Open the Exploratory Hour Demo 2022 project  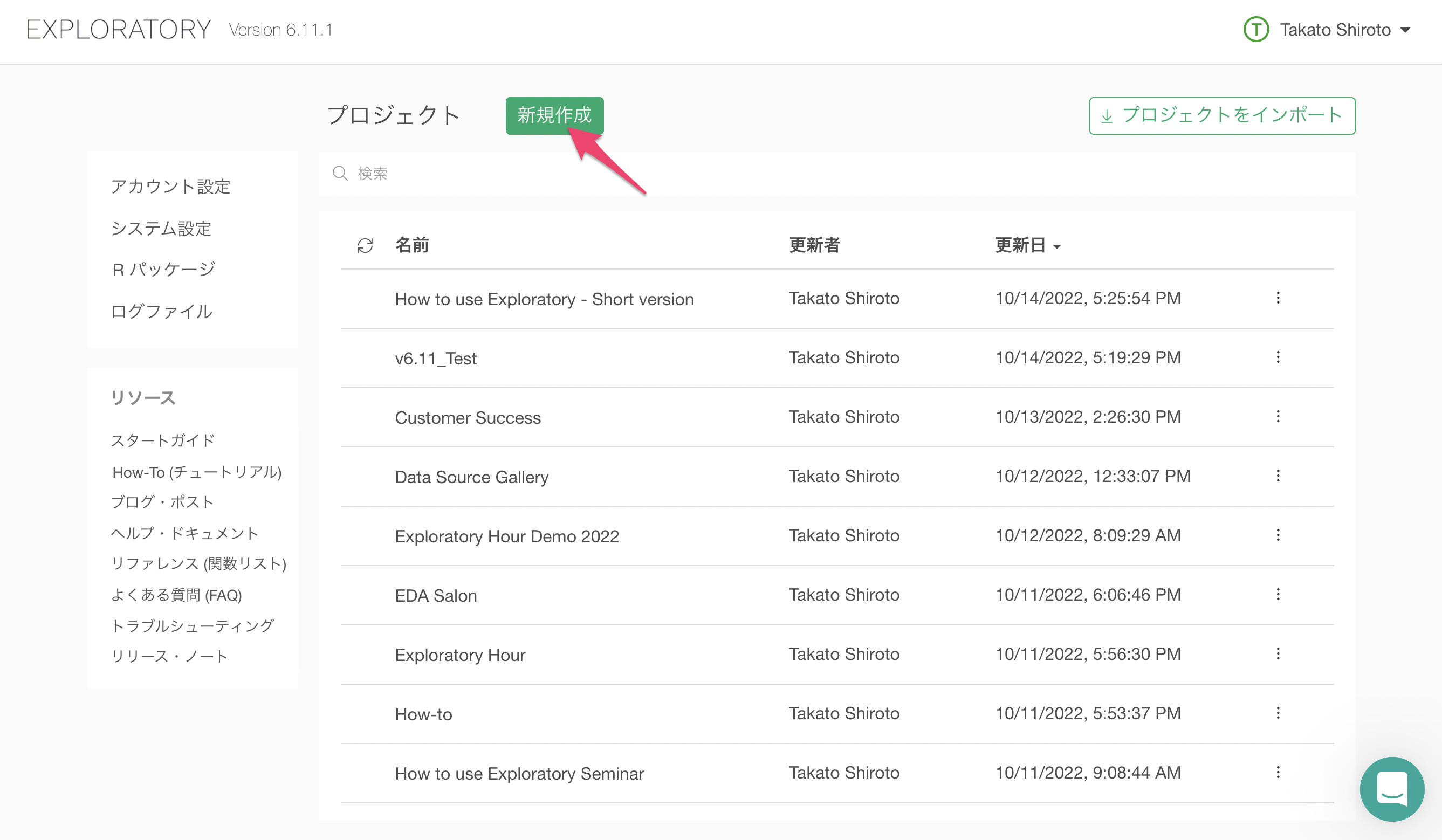pyautogui.click(x=507, y=537)
